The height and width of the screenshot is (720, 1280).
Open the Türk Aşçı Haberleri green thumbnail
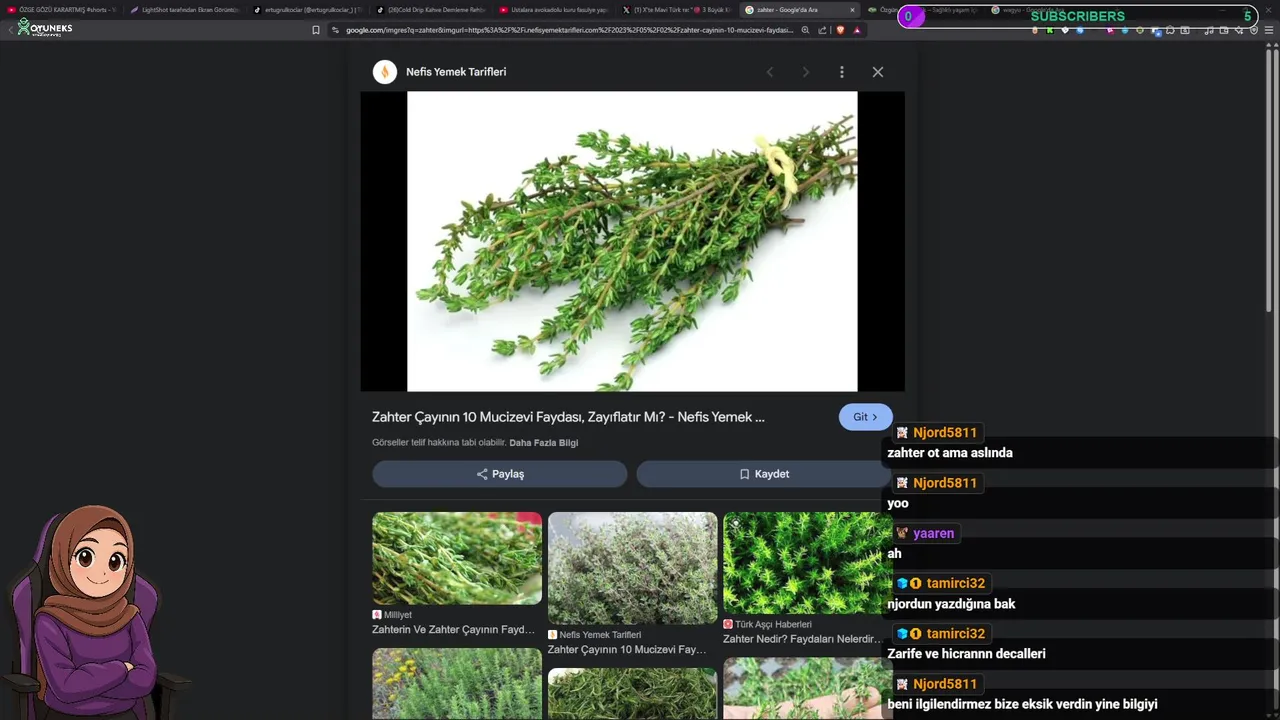coord(806,563)
